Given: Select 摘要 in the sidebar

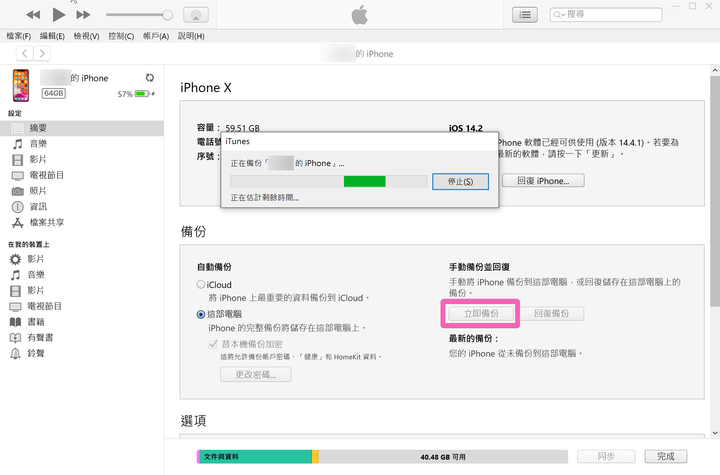Looking at the screenshot, I should pyautogui.click(x=82, y=128).
